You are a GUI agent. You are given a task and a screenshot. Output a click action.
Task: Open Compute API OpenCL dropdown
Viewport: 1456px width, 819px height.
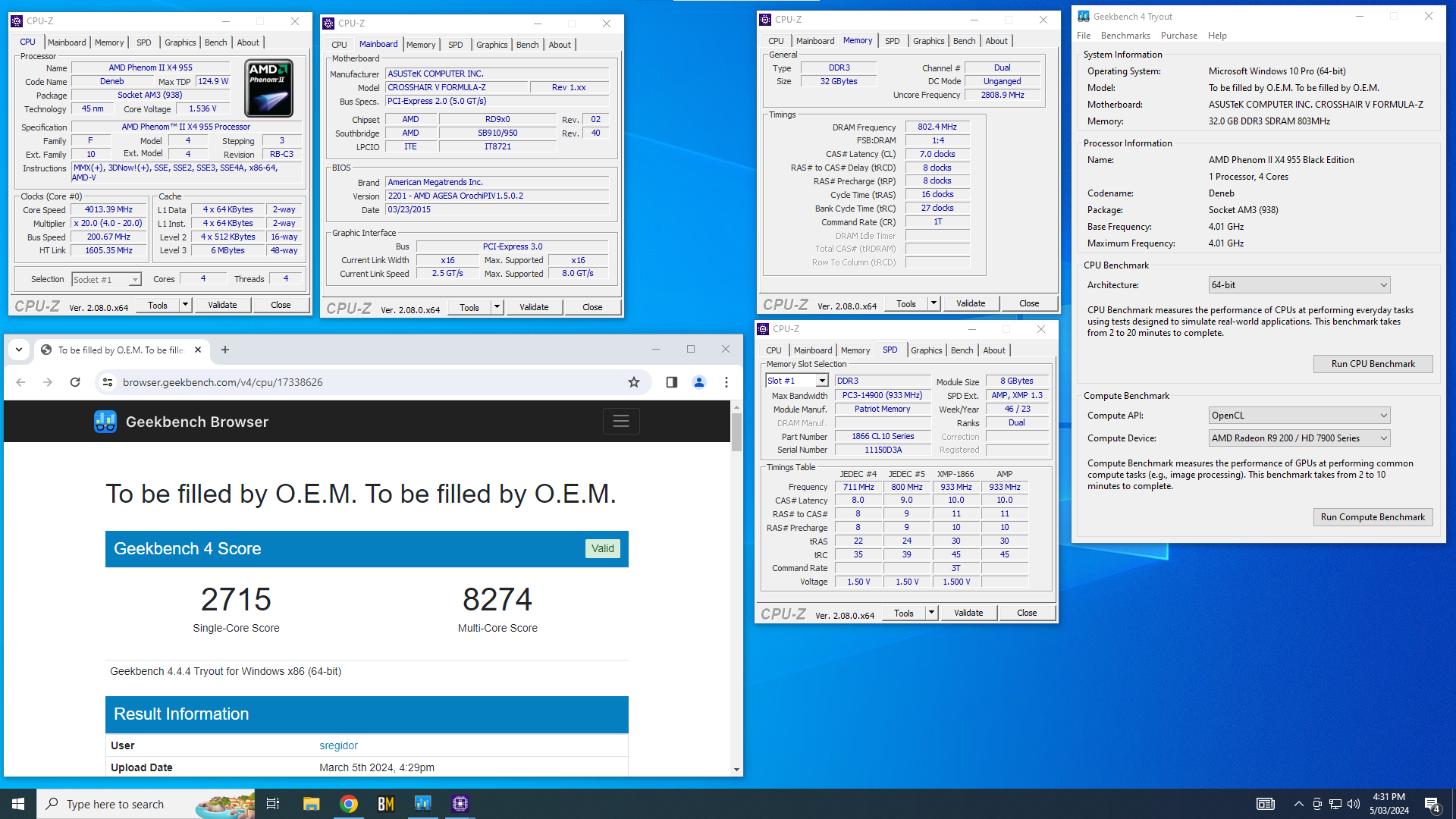(1299, 416)
